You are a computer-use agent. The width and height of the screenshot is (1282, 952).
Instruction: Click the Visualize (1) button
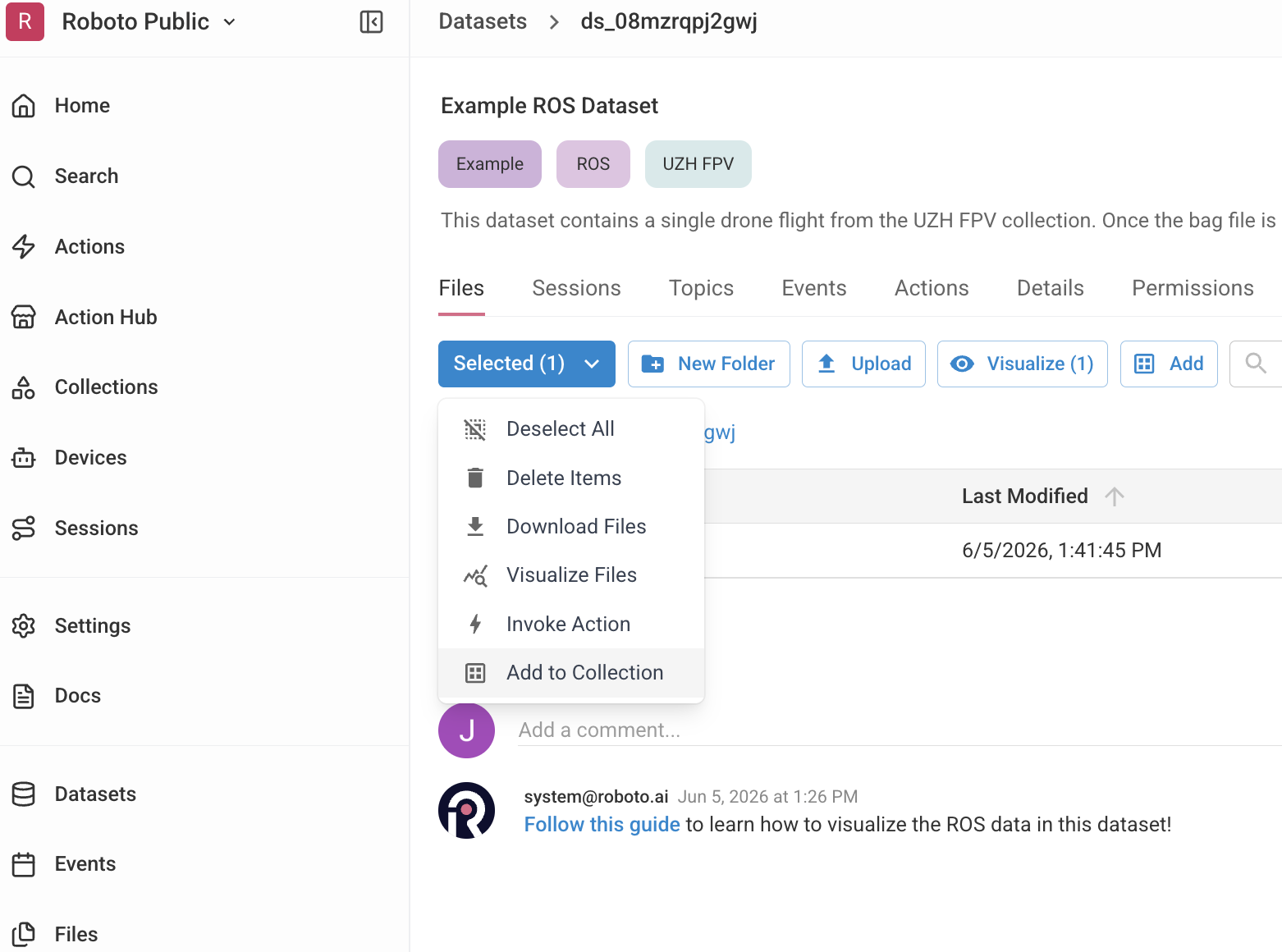pyautogui.click(x=1023, y=364)
